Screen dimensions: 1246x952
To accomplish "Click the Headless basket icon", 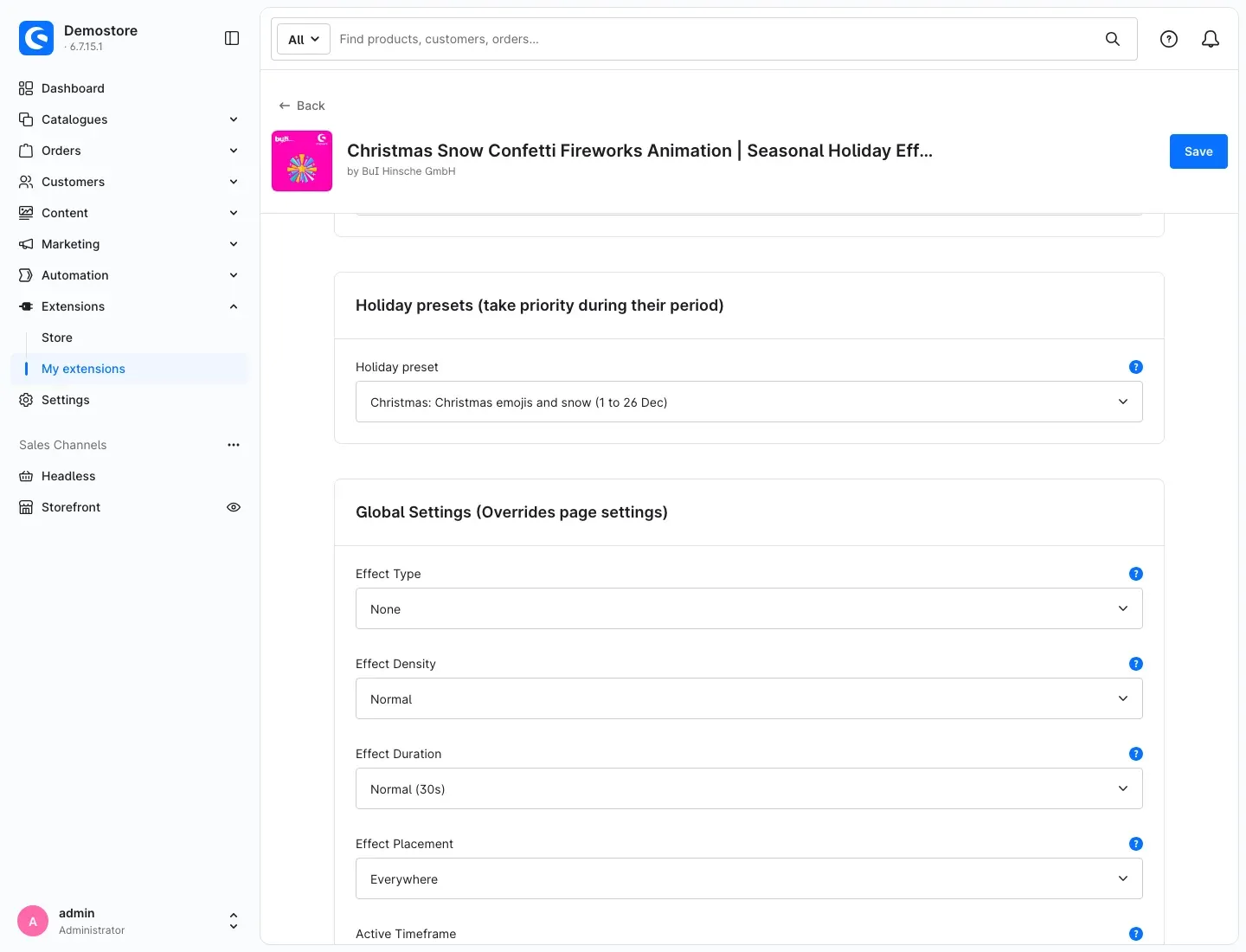I will pyautogui.click(x=26, y=476).
